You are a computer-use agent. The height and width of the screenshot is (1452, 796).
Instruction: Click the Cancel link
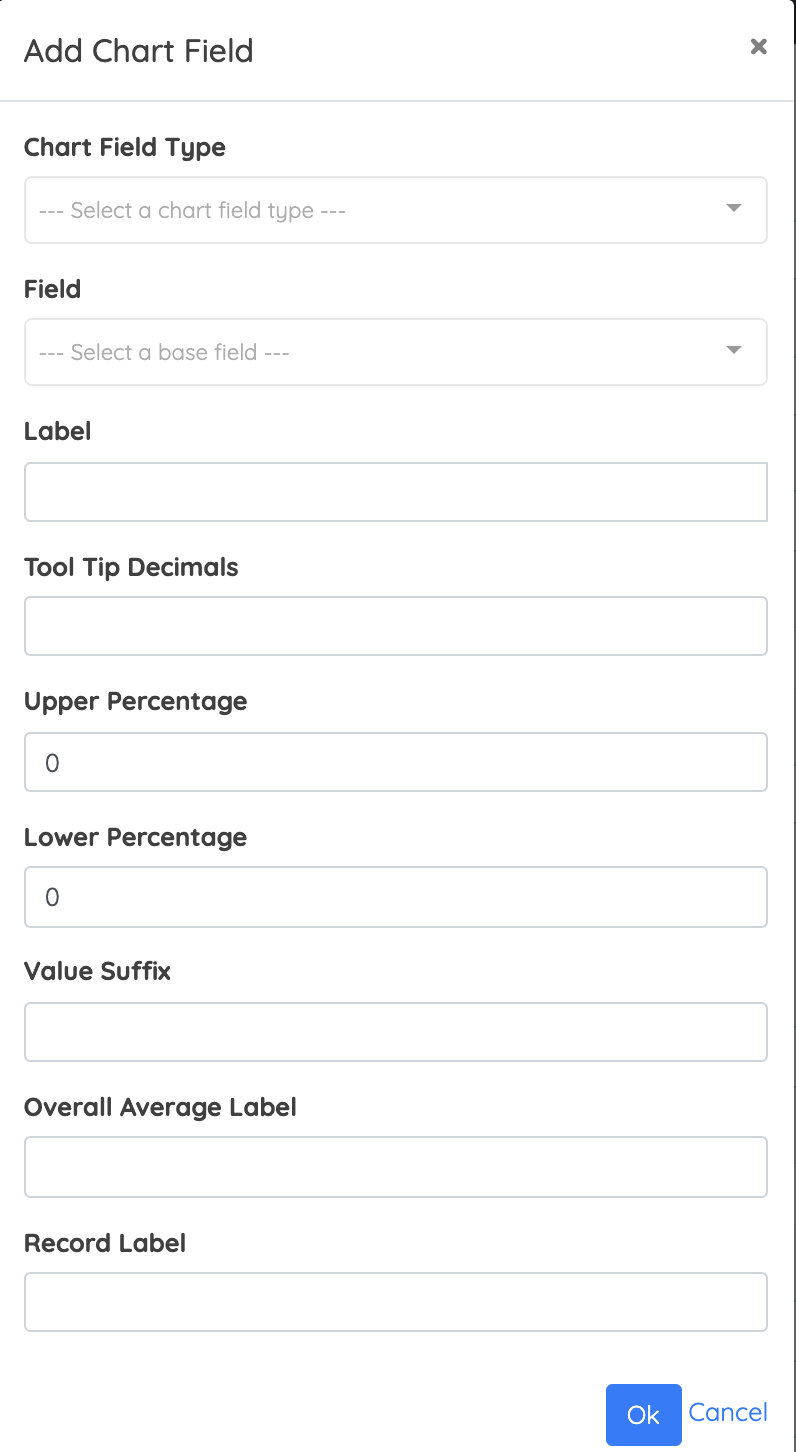click(728, 1412)
